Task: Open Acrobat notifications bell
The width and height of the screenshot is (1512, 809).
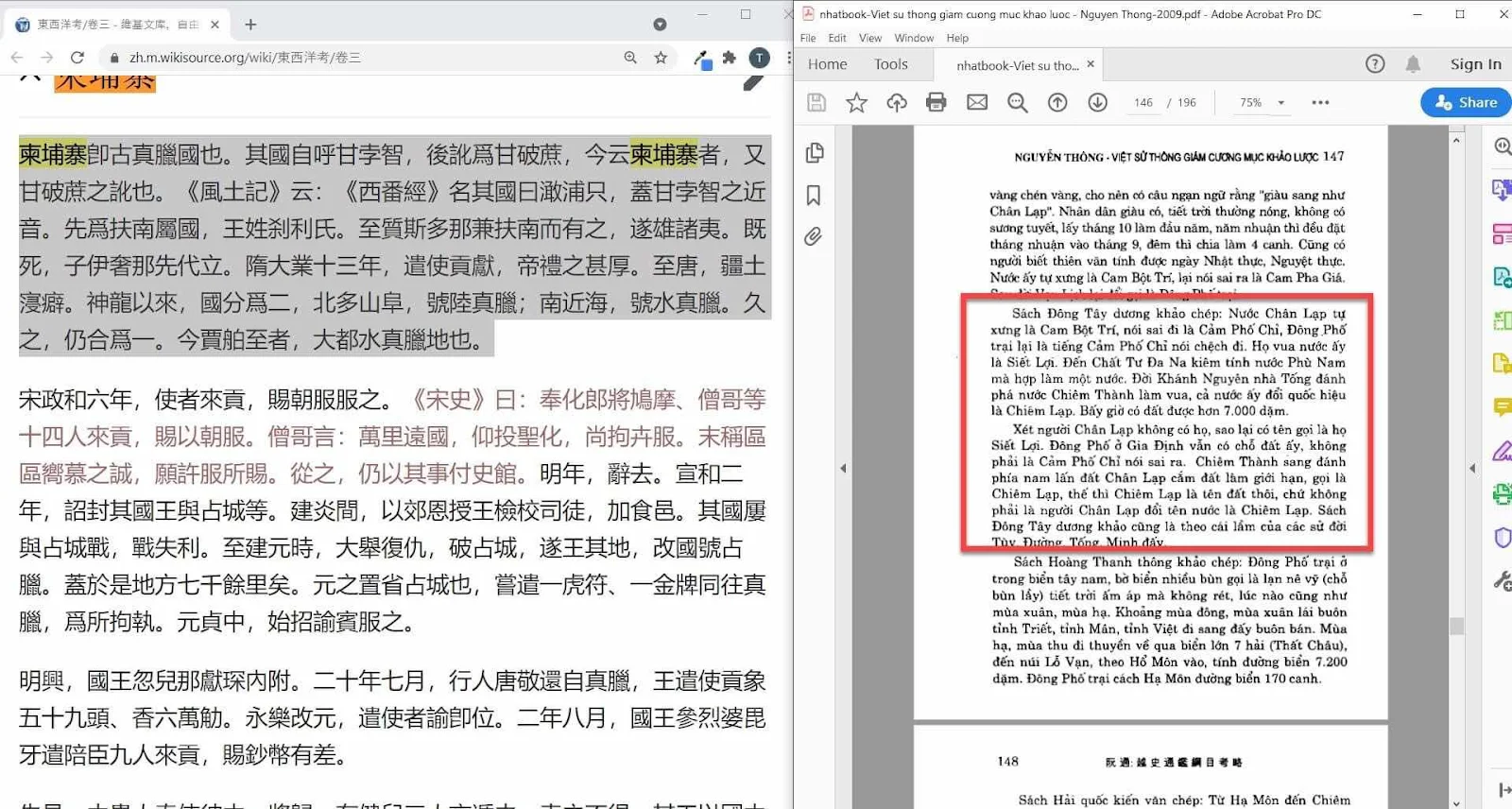Action: click(x=1413, y=64)
